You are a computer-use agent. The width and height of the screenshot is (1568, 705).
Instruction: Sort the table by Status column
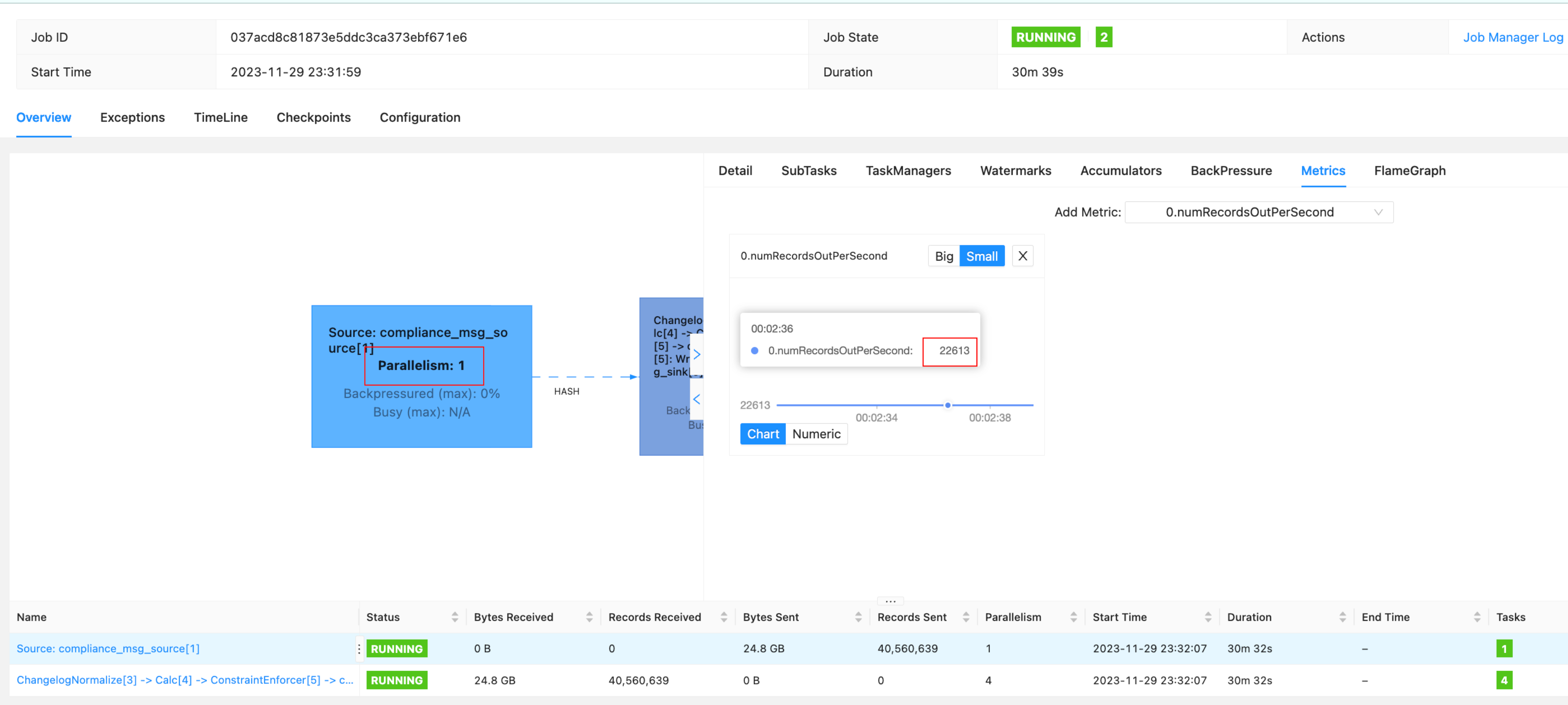pyautogui.click(x=454, y=617)
